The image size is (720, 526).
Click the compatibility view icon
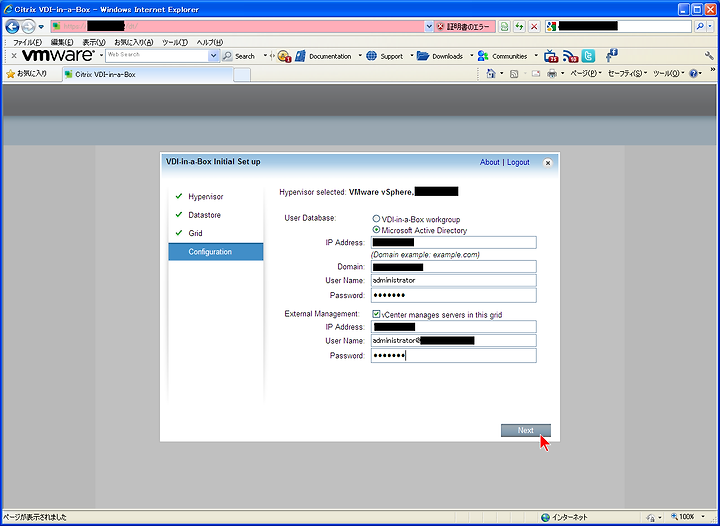point(504,27)
